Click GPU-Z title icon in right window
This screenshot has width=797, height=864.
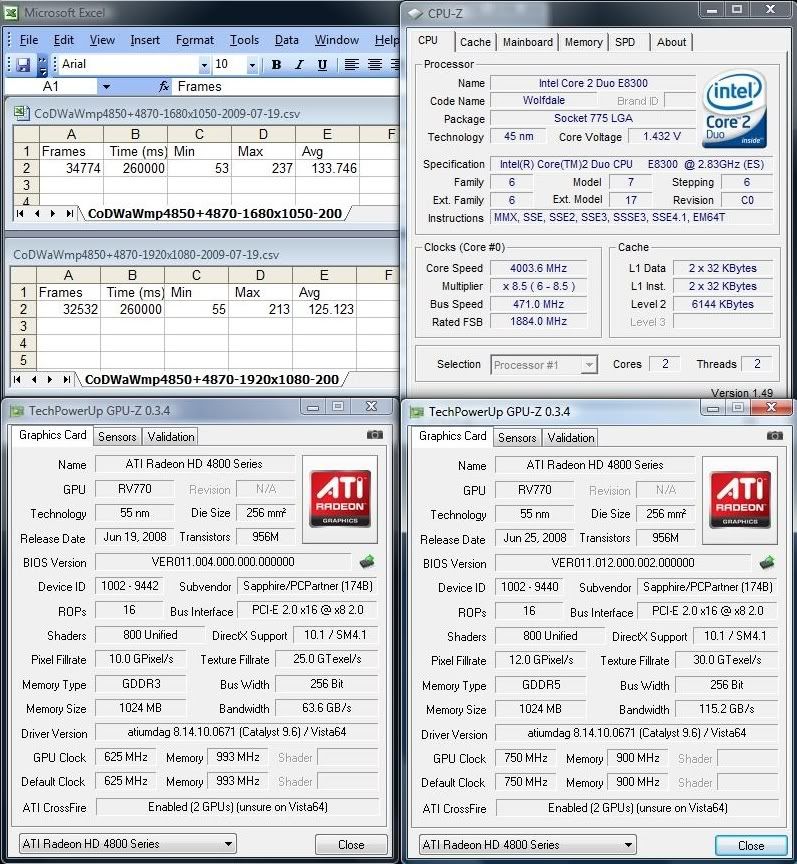(417, 412)
